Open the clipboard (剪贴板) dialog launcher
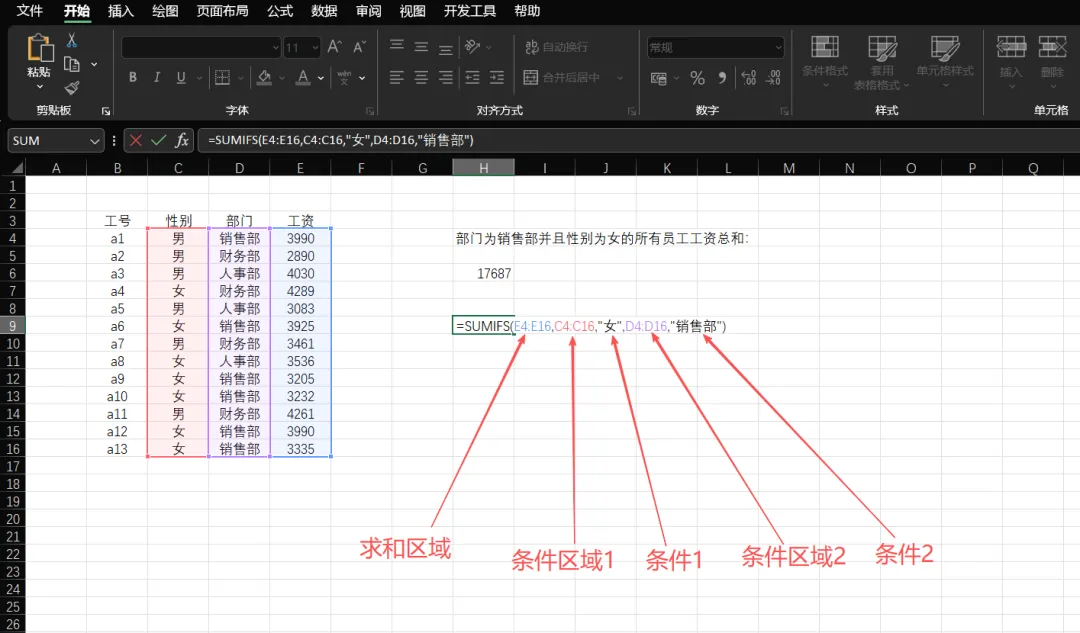1080x633 pixels. click(106, 111)
